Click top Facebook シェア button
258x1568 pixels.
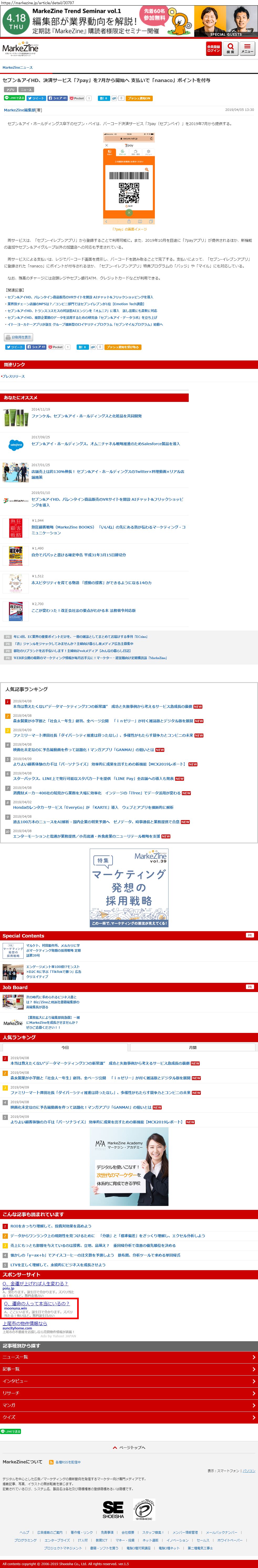point(58,98)
